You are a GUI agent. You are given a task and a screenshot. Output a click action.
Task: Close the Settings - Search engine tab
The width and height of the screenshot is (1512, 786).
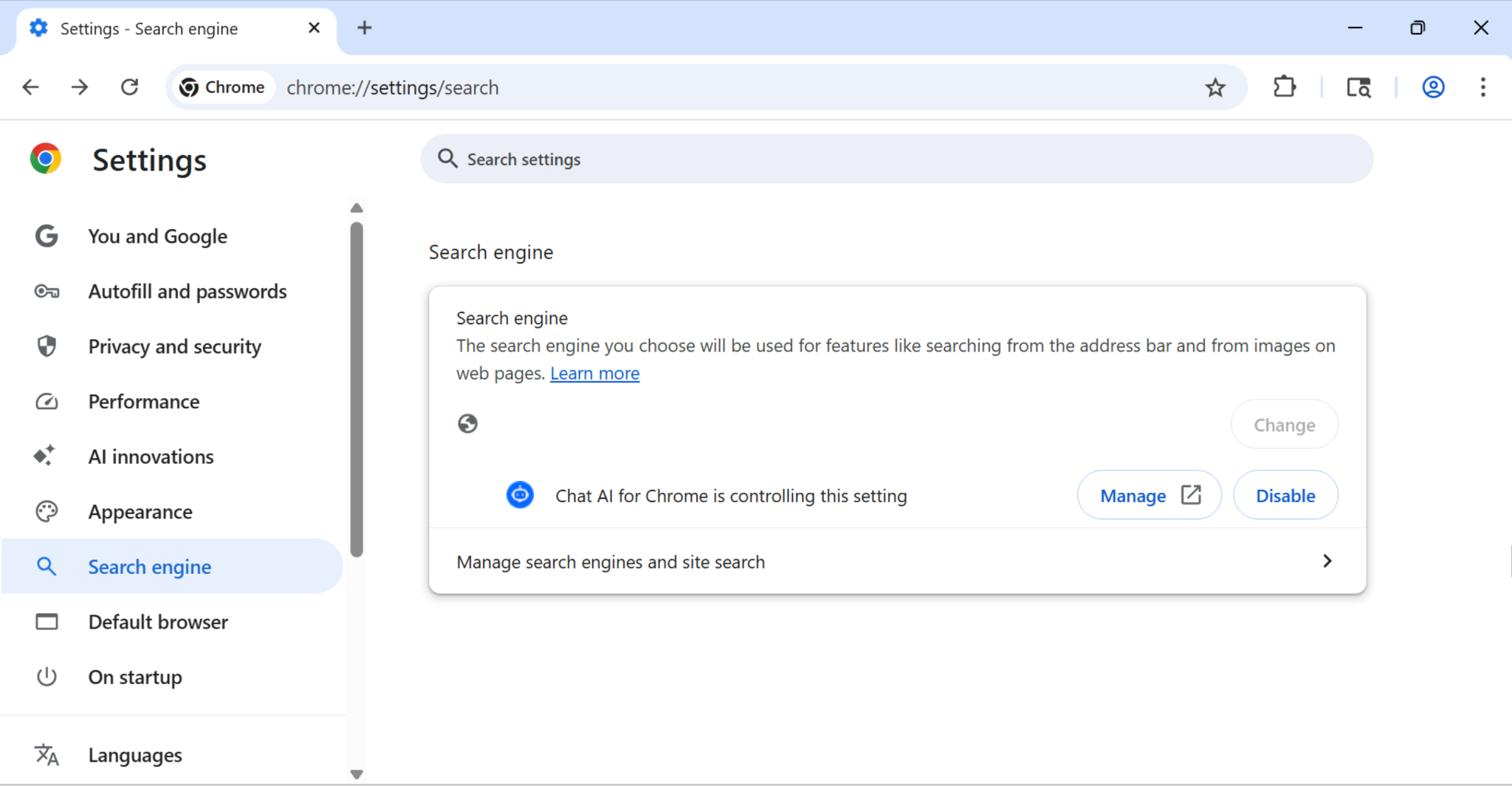[314, 28]
